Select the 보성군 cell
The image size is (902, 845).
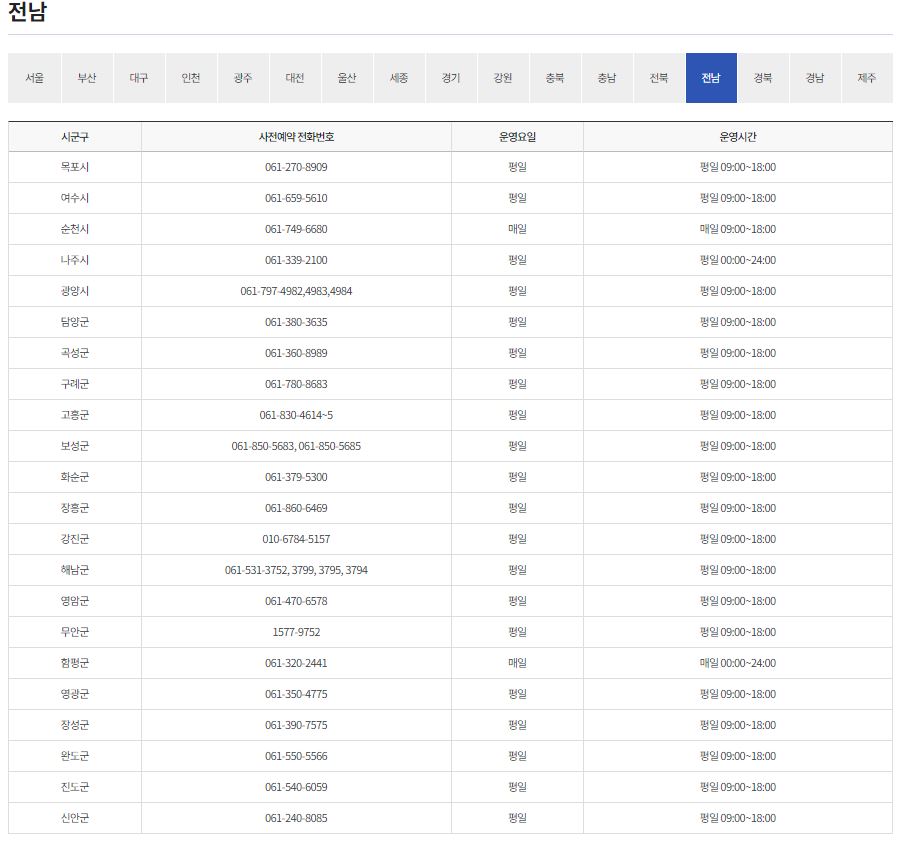75,447
